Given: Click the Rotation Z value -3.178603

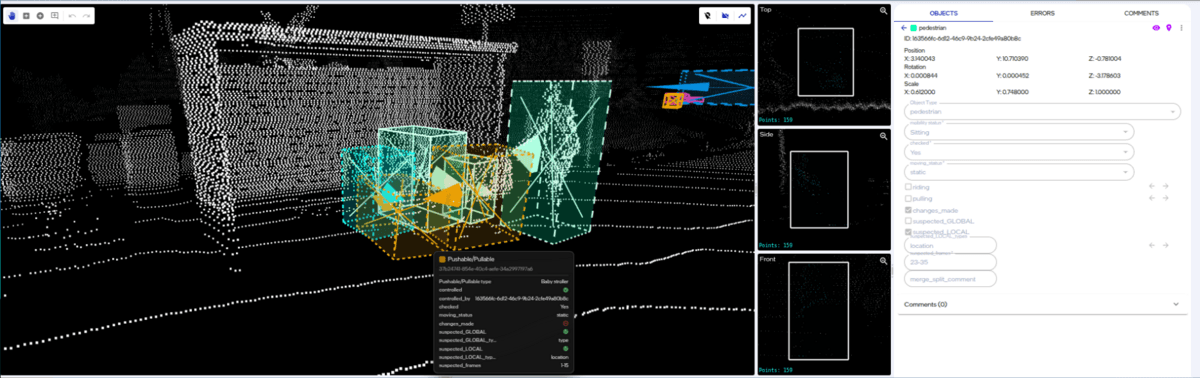Looking at the screenshot, I should click(1104, 75).
